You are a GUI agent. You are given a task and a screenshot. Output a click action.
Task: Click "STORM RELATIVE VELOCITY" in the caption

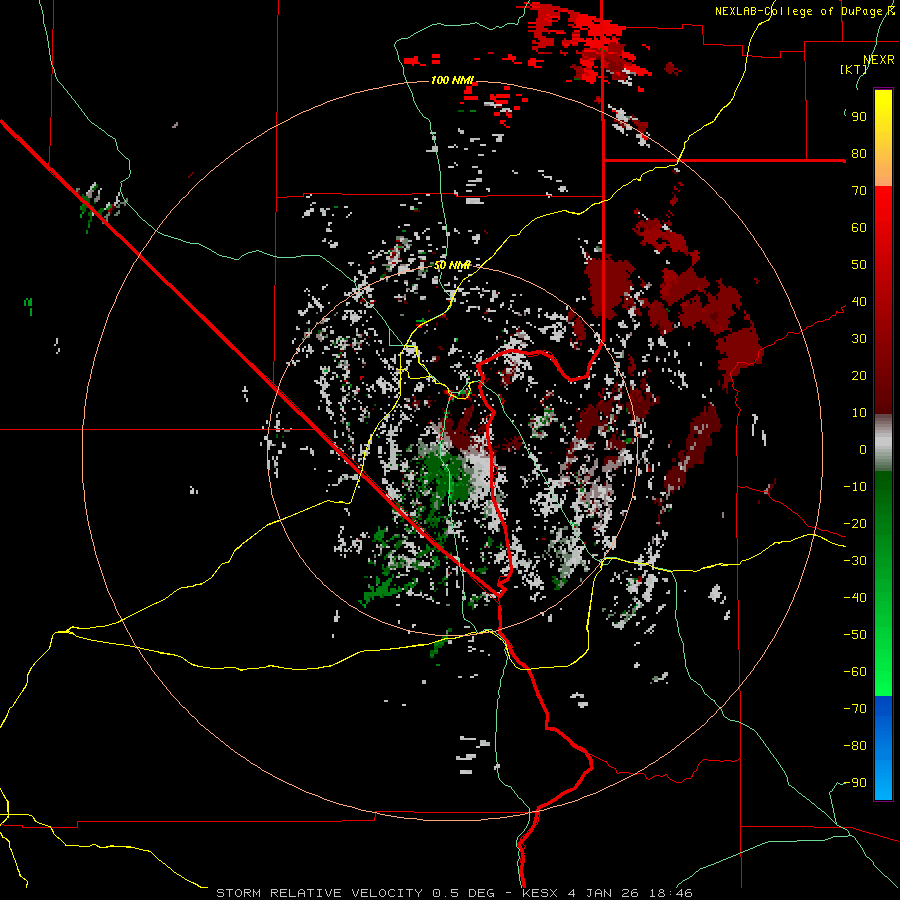click(318, 893)
